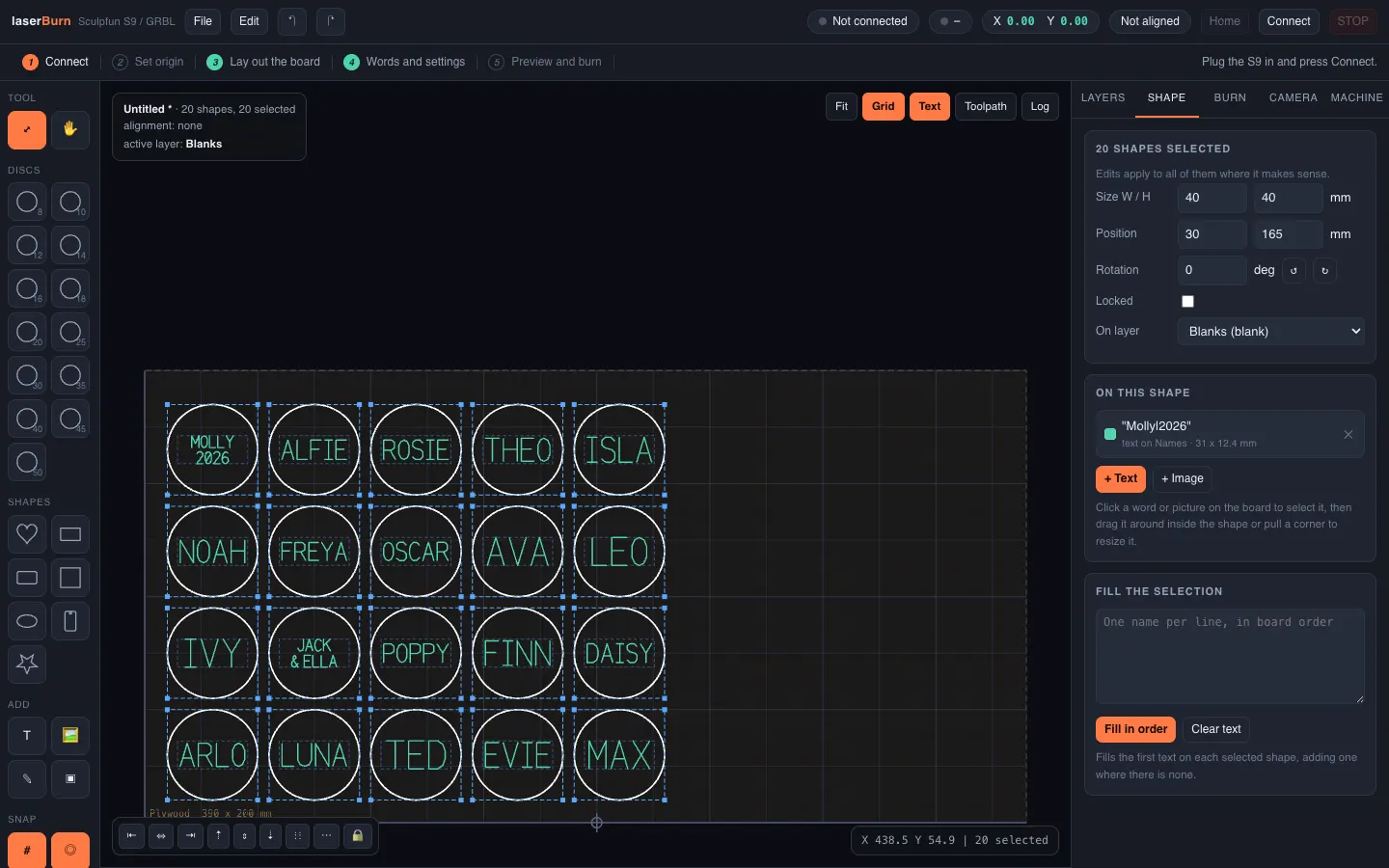Add a rounded rectangle shape
The image size is (1389, 868).
(x=27, y=578)
